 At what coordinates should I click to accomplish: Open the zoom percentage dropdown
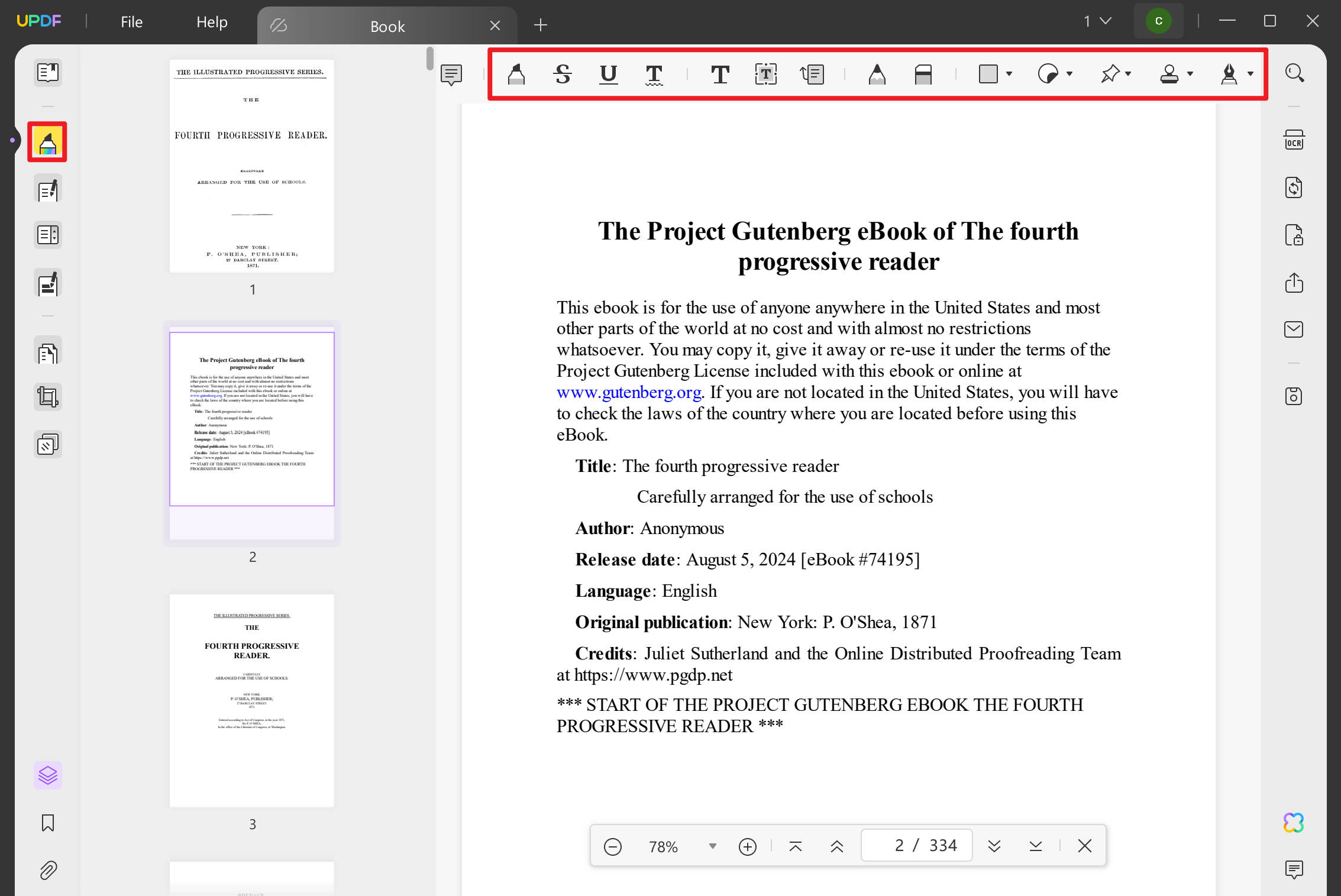[713, 846]
